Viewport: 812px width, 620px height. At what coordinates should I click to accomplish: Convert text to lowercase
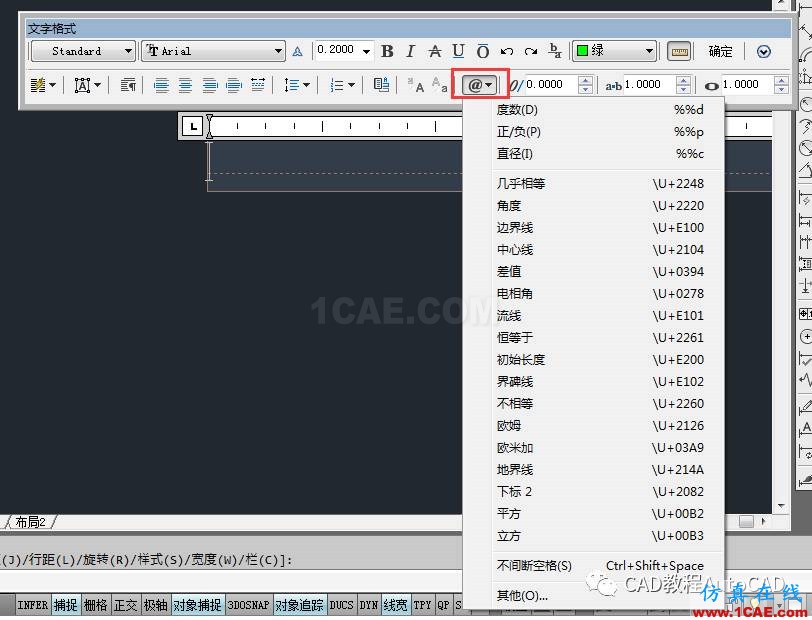pyautogui.click(x=440, y=84)
